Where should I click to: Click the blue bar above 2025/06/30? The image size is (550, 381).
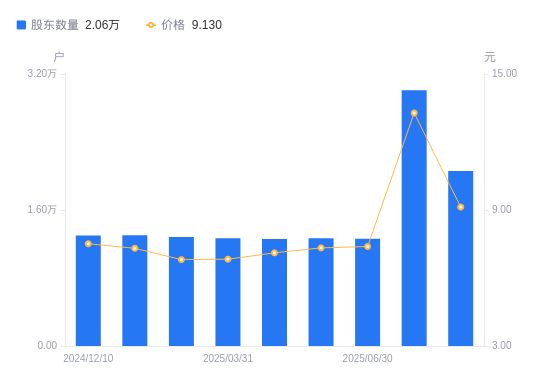click(368, 293)
